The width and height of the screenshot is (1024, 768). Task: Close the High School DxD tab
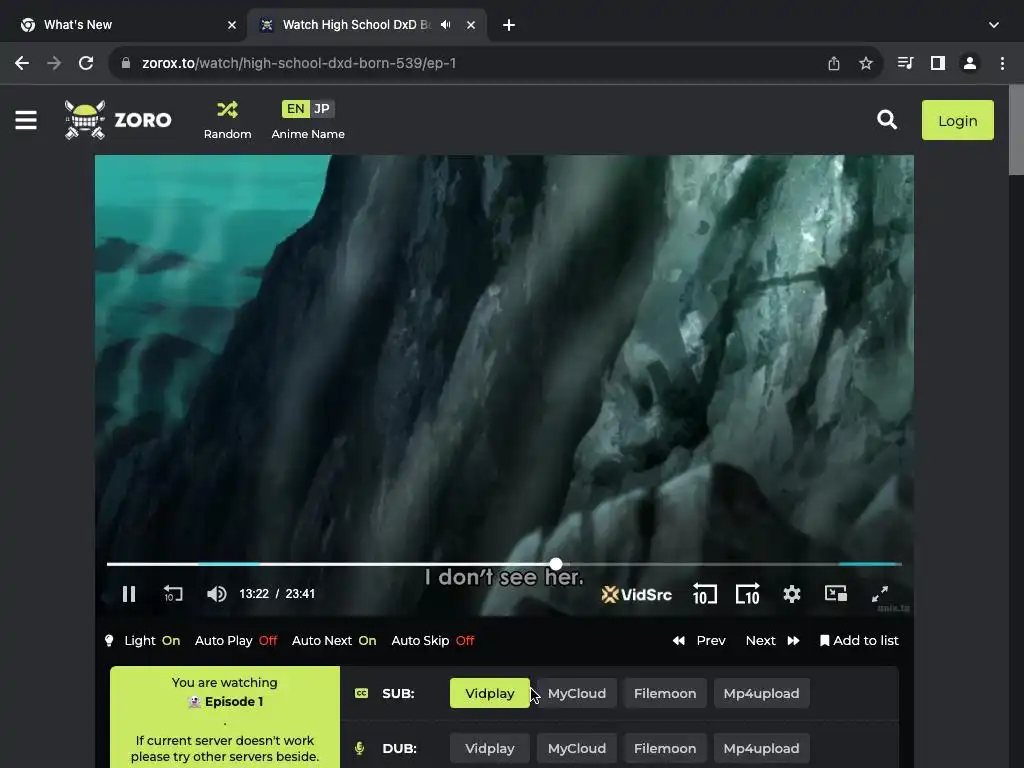pyautogui.click(x=471, y=25)
